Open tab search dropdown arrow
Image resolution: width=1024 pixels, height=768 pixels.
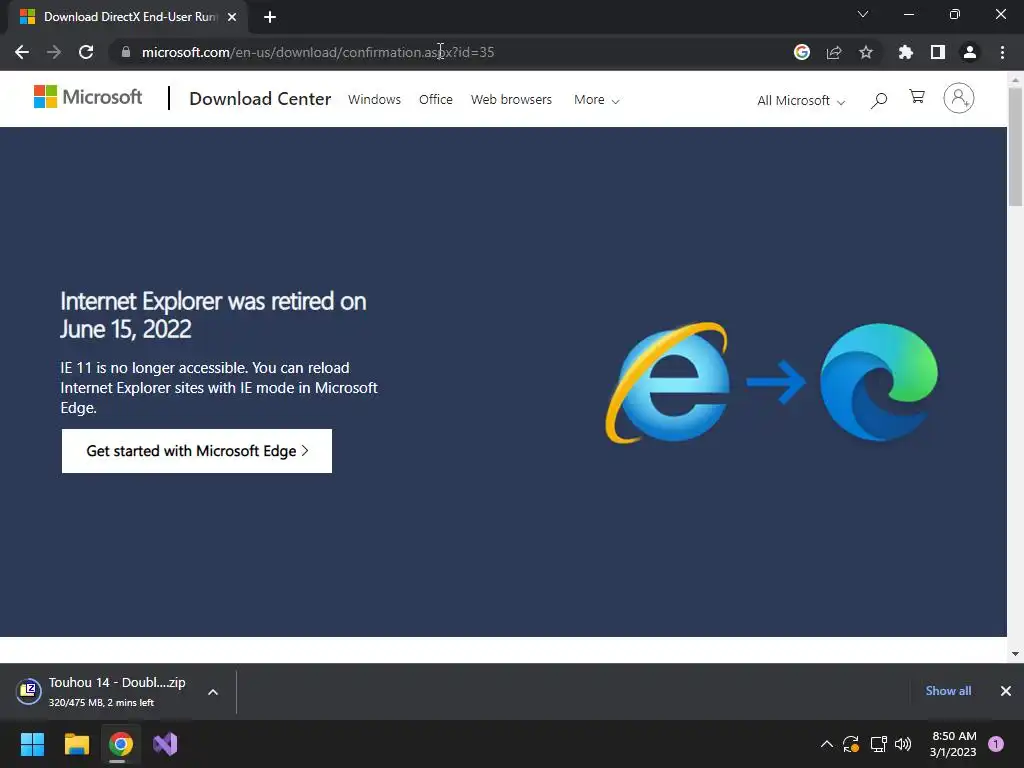click(863, 14)
